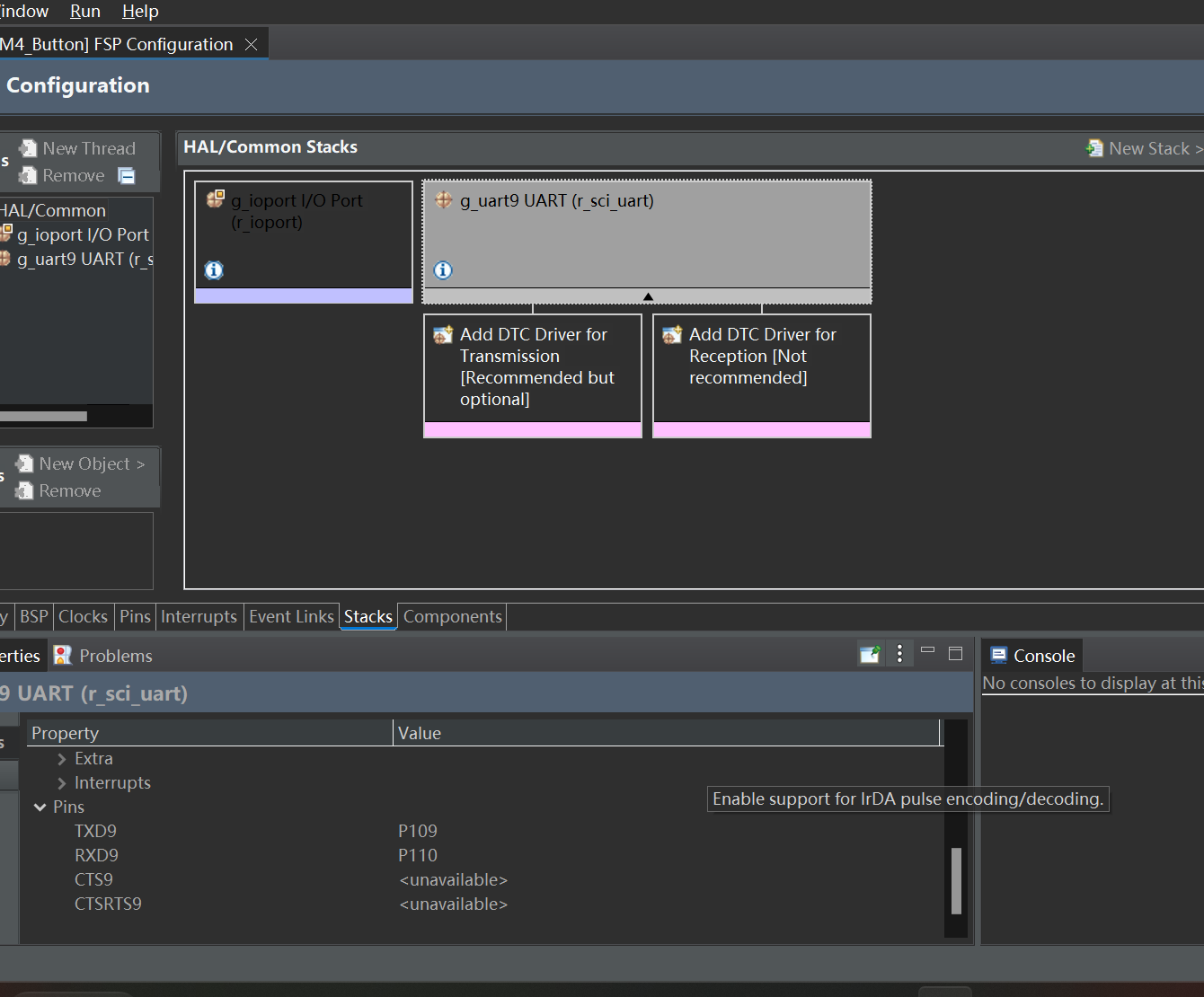The height and width of the screenshot is (997, 1204).
Task: Open the Run menu
Action: 85,12
